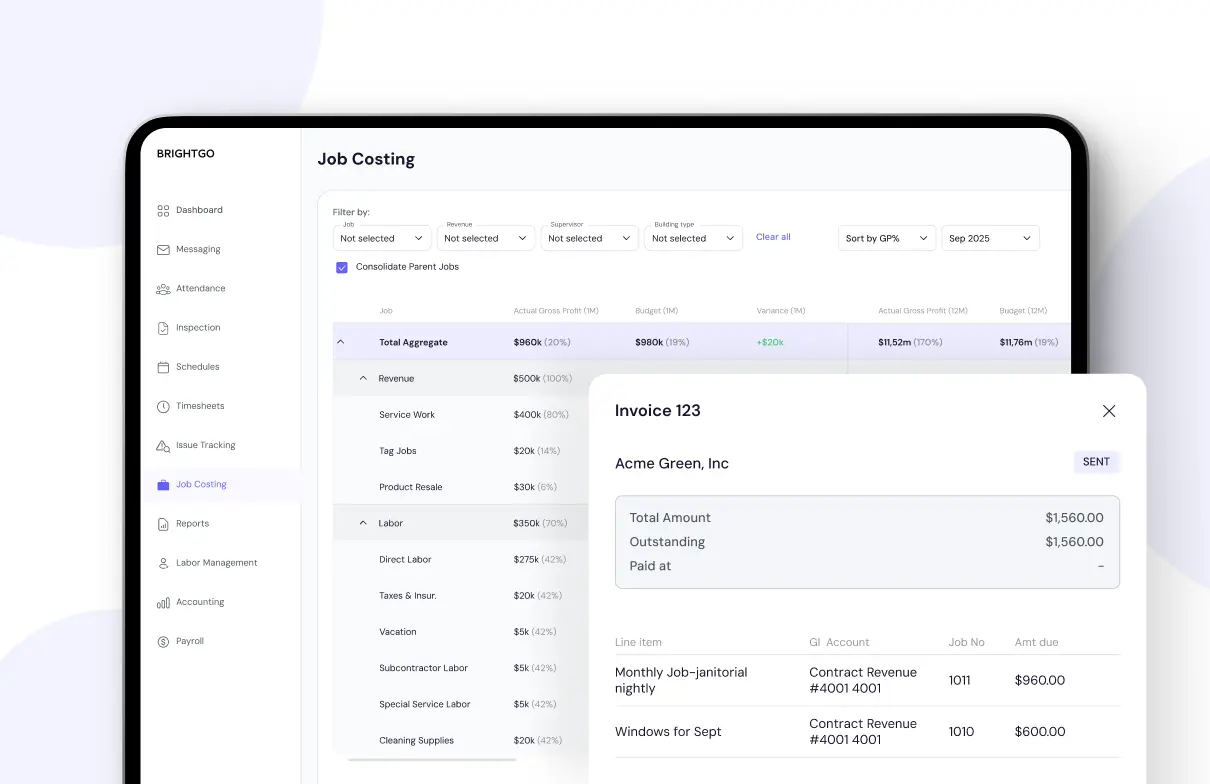Screen dimensions: 1210x784
Task: Select the Dashboard icon in the sidebar
Action: (x=163, y=210)
